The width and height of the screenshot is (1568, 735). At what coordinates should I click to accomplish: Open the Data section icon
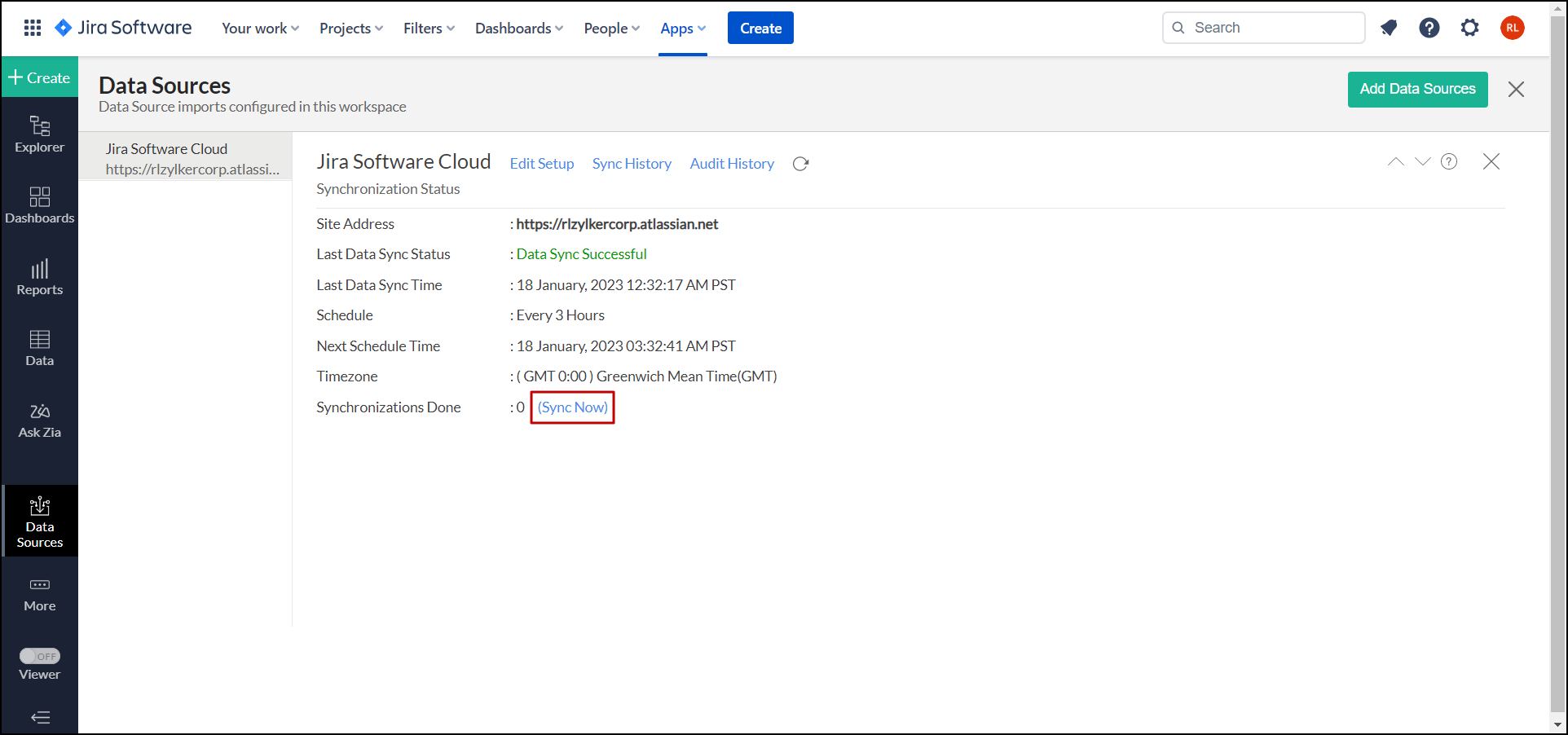coord(39,348)
